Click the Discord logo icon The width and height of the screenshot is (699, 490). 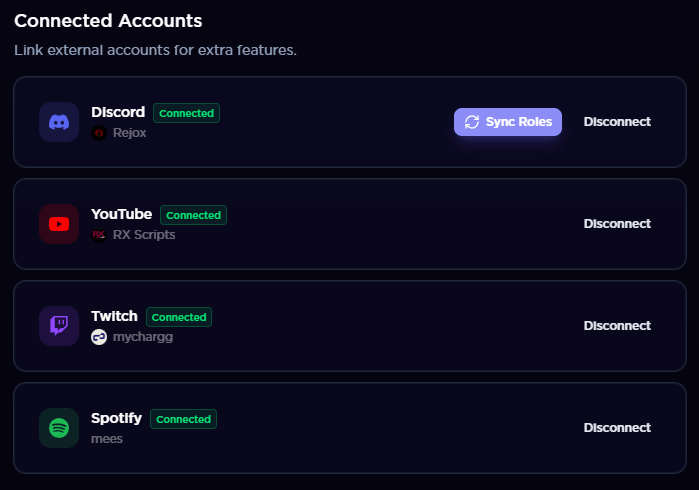[x=59, y=122]
